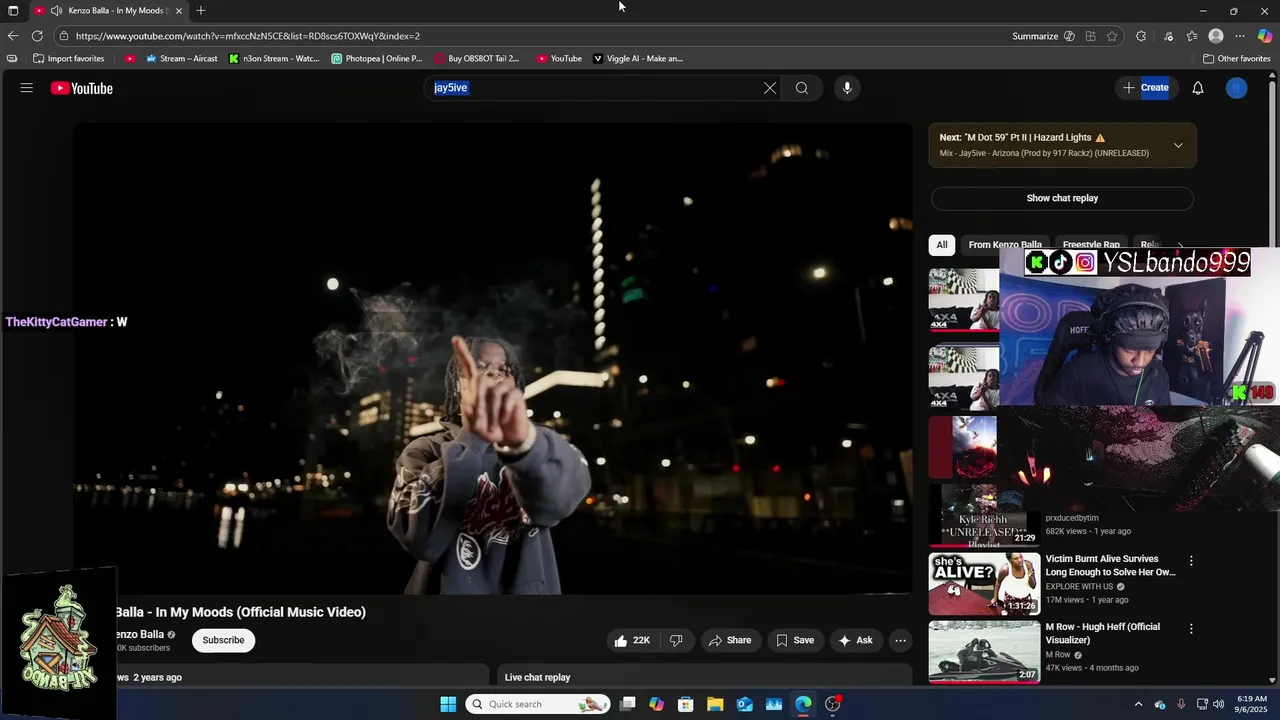Screen dimensions: 1280x720
Task: Open Kenzo Balla channel name
Action: (x=139, y=634)
